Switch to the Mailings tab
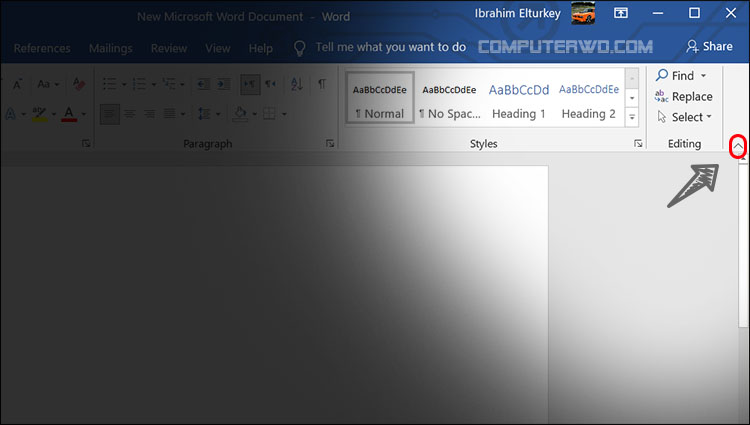 pyautogui.click(x=110, y=48)
